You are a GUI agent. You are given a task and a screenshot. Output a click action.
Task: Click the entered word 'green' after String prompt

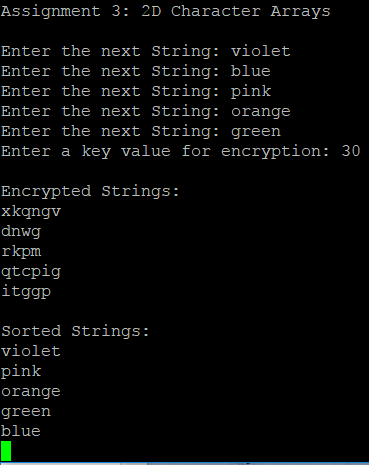(256, 132)
